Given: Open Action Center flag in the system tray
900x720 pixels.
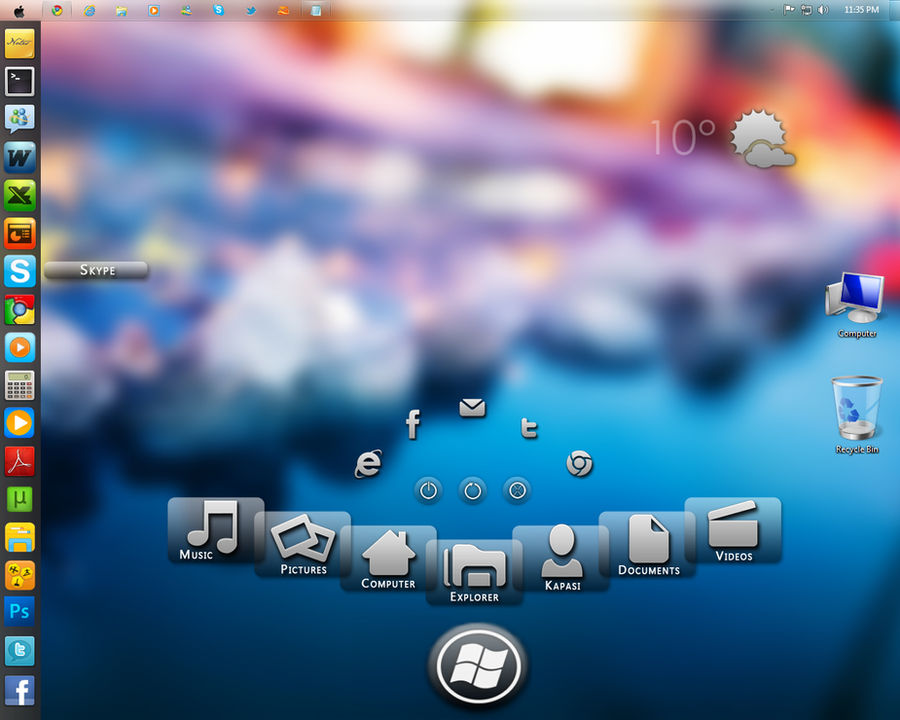Looking at the screenshot, I should tap(789, 10).
